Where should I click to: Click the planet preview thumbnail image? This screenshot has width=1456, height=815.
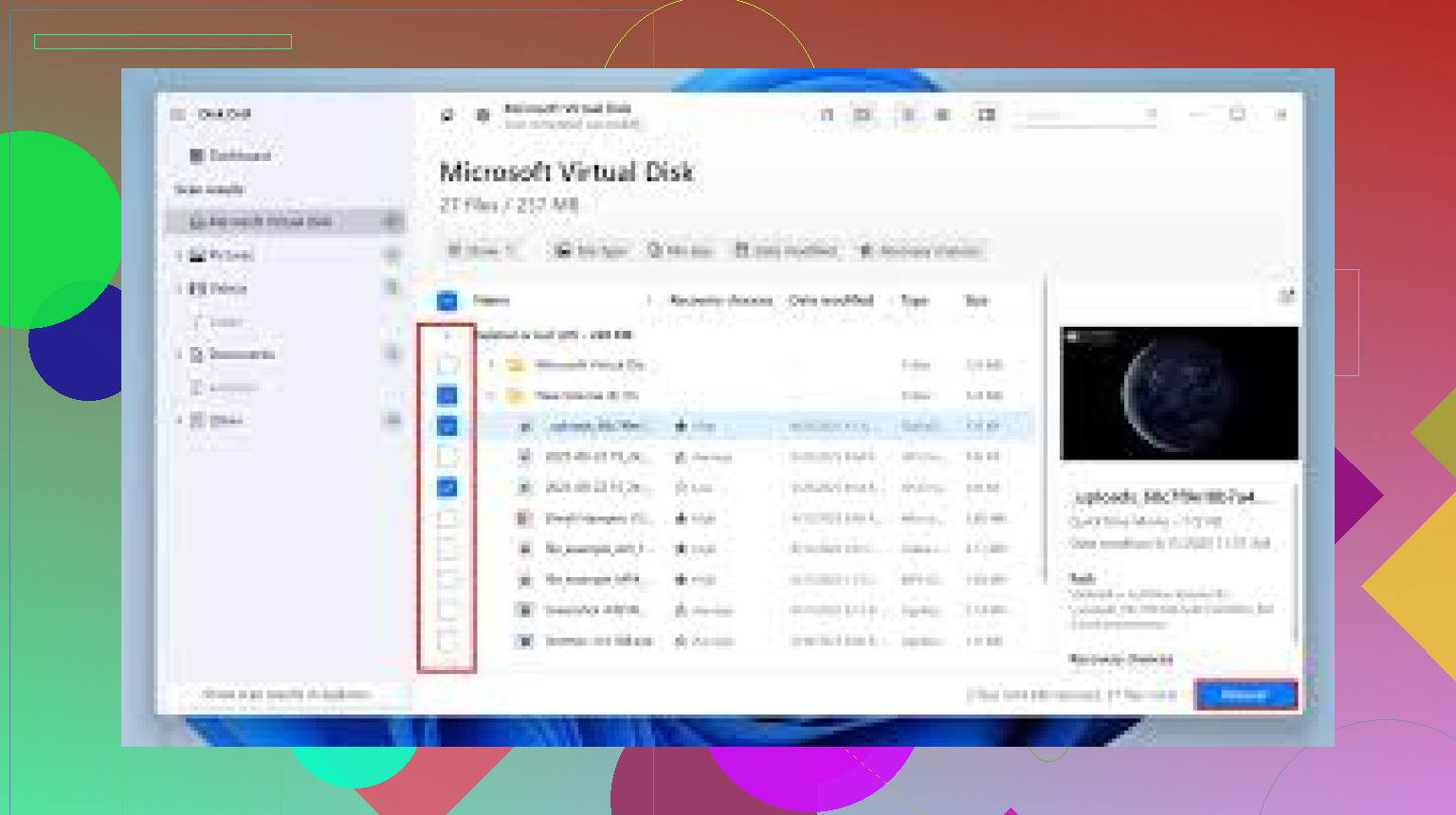[x=1178, y=393]
